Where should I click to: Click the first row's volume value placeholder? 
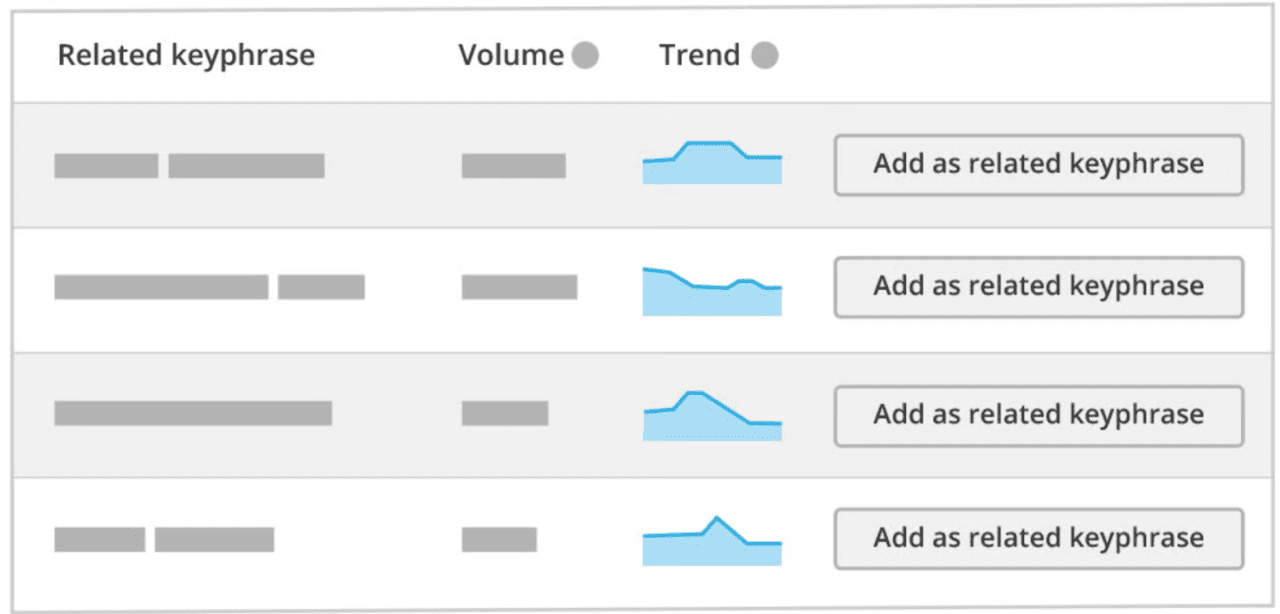coord(513,166)
